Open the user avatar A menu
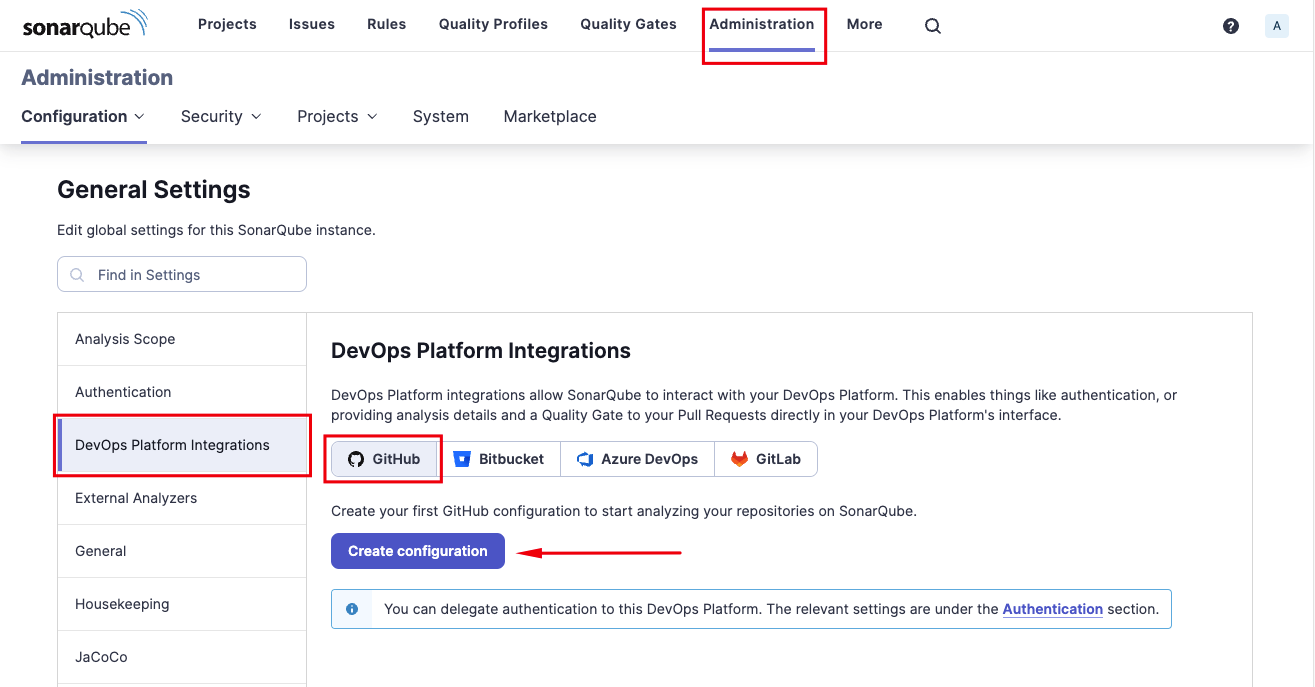The image size is (1315, 687). tap(1277, 26)
